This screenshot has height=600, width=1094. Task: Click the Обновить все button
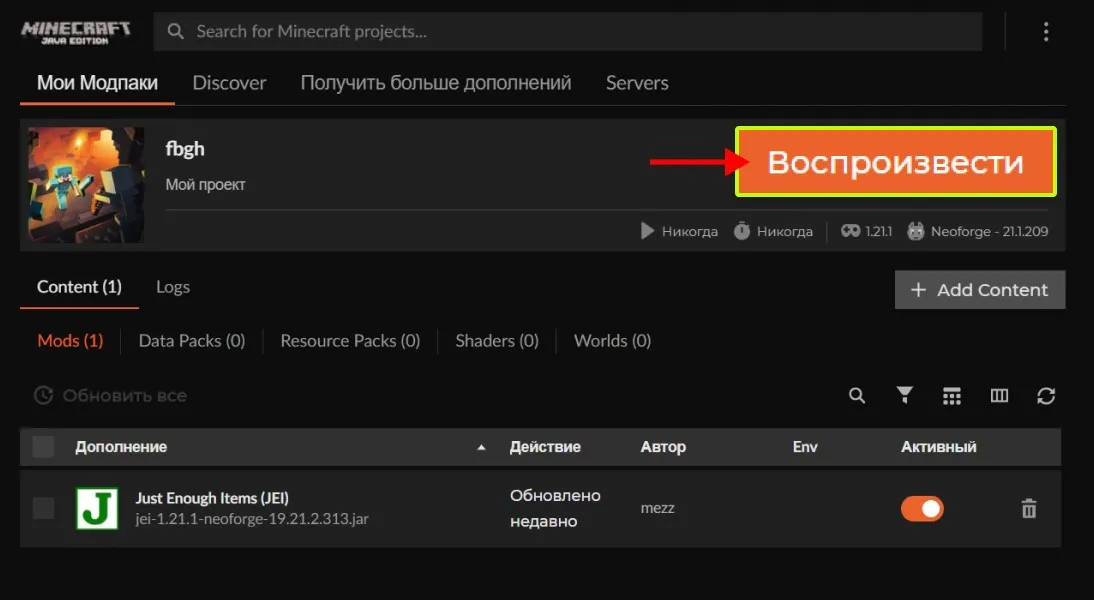click(110, 396)
